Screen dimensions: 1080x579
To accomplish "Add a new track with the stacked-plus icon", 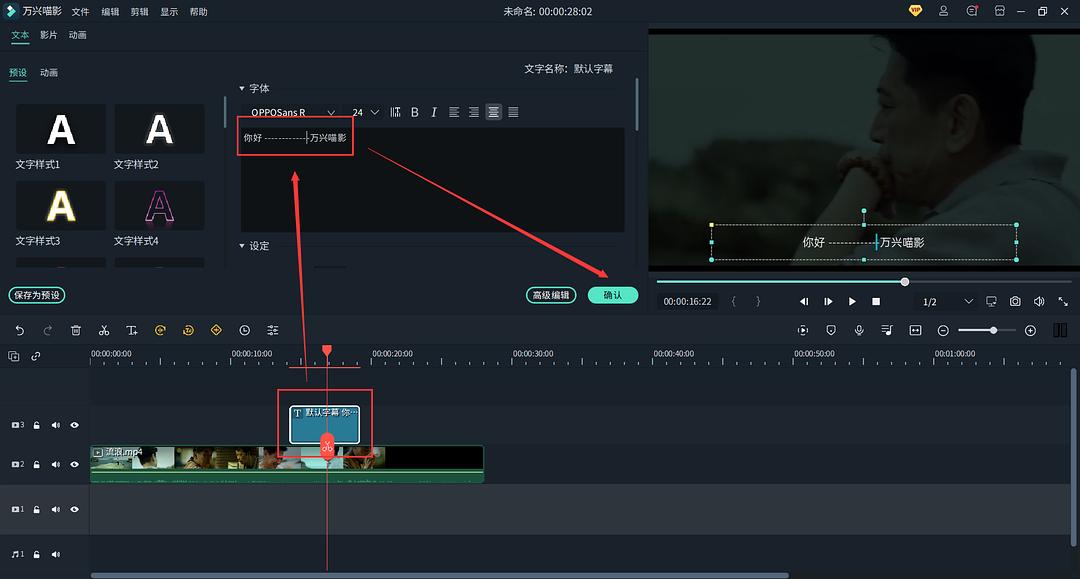I will 14,356.
